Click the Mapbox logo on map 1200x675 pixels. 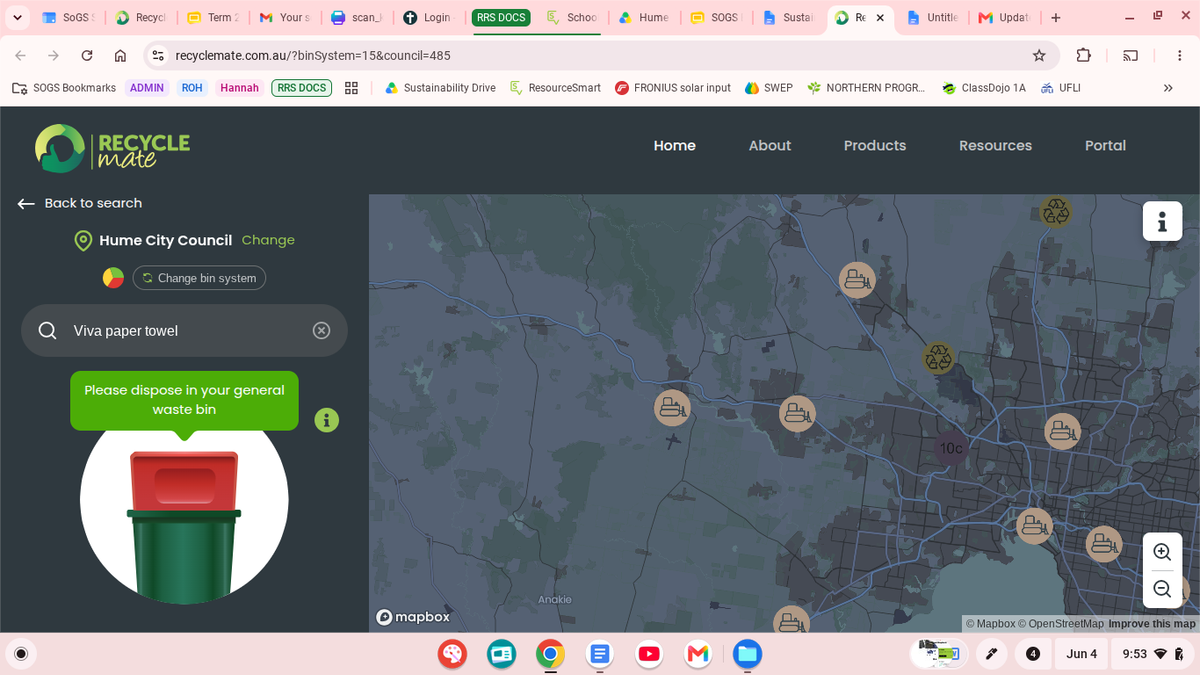(413, 617)
